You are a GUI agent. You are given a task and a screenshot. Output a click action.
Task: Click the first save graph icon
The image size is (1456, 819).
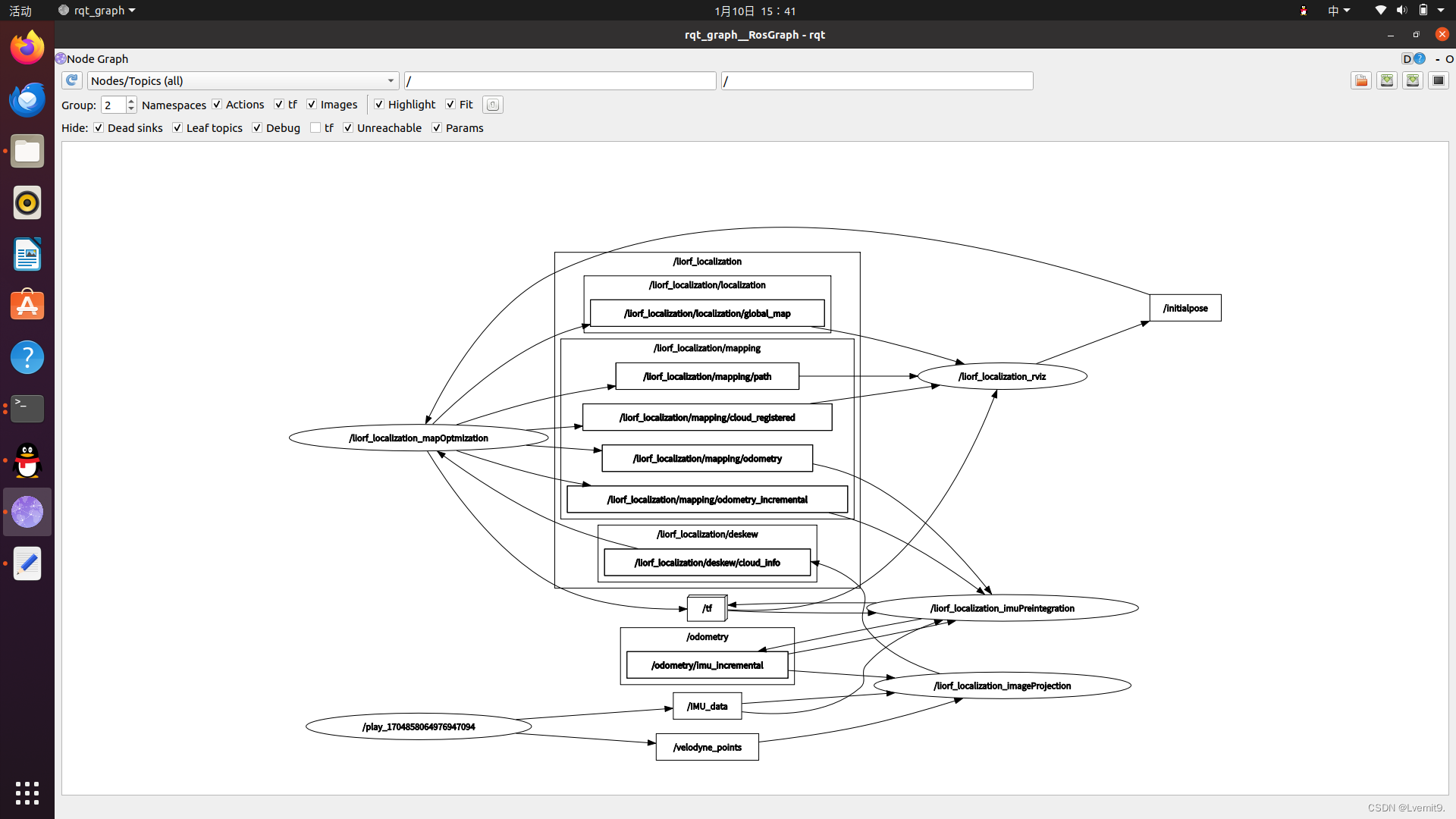(1387, 80)
